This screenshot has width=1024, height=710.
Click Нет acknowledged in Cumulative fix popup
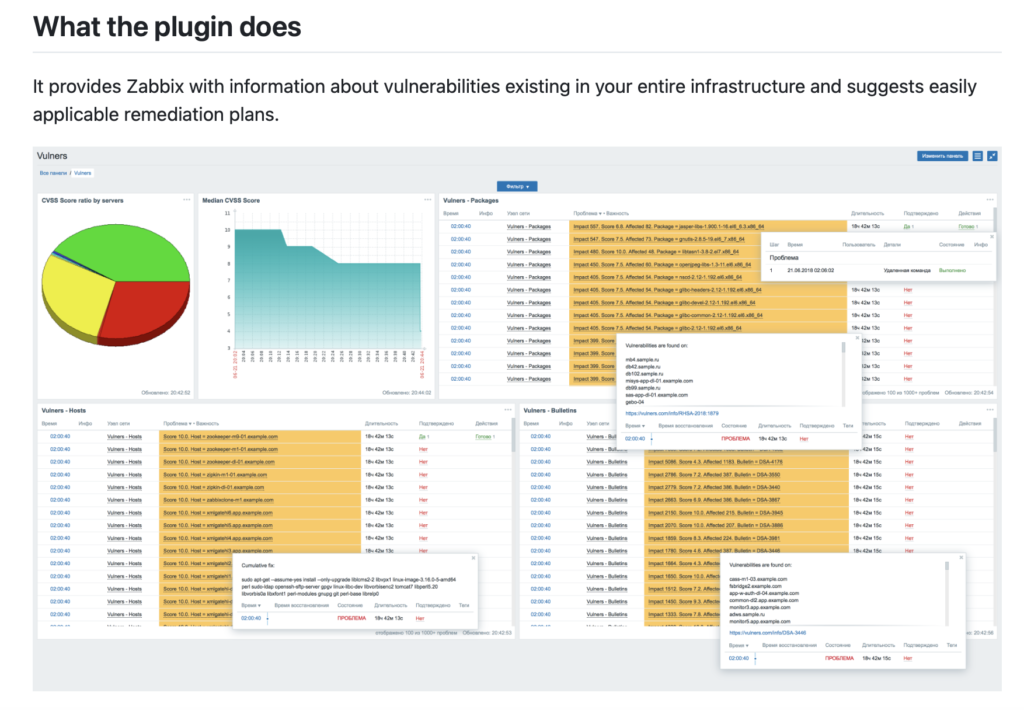click(420, 619)
